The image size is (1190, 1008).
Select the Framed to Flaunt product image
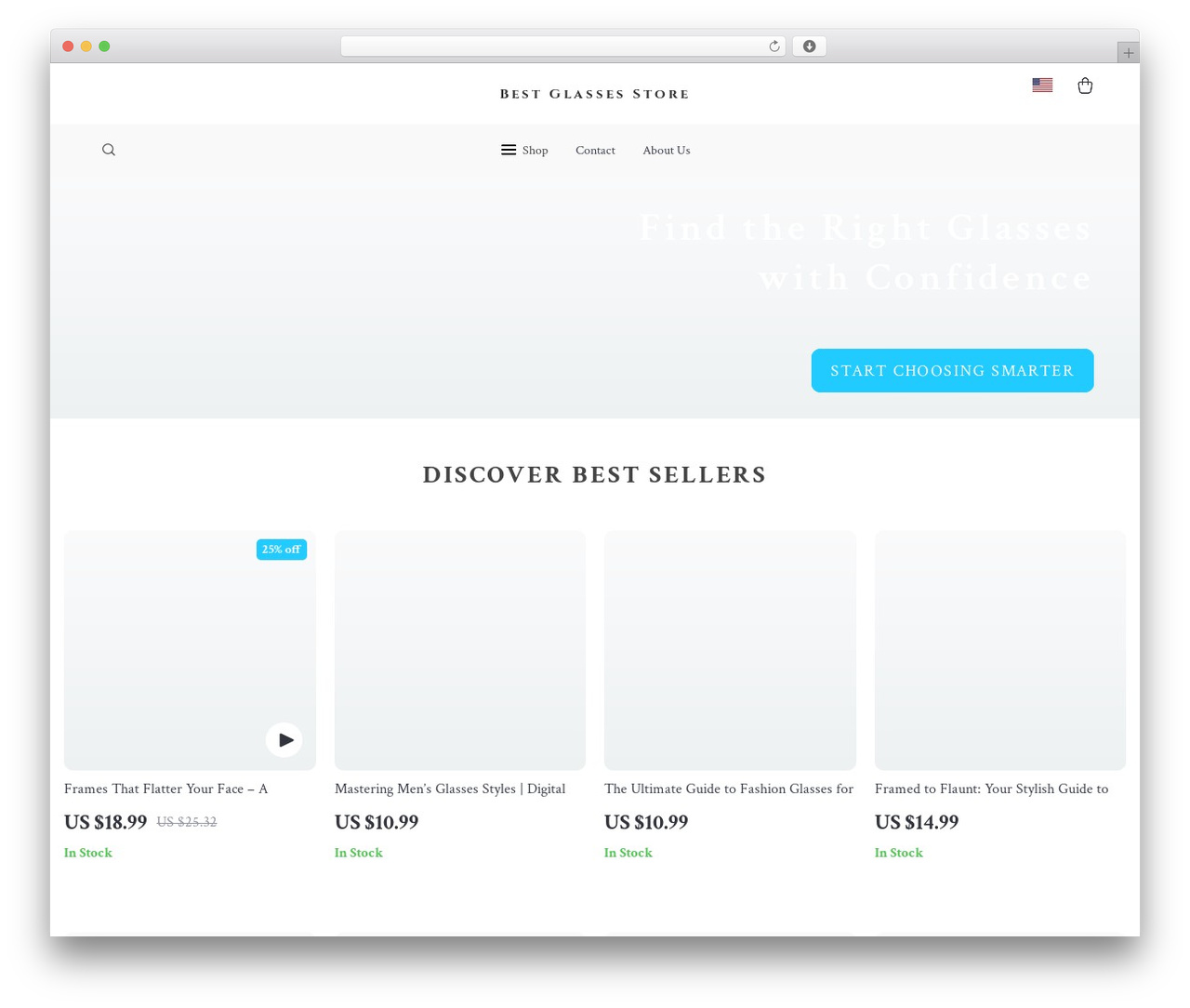point(1000,650)
